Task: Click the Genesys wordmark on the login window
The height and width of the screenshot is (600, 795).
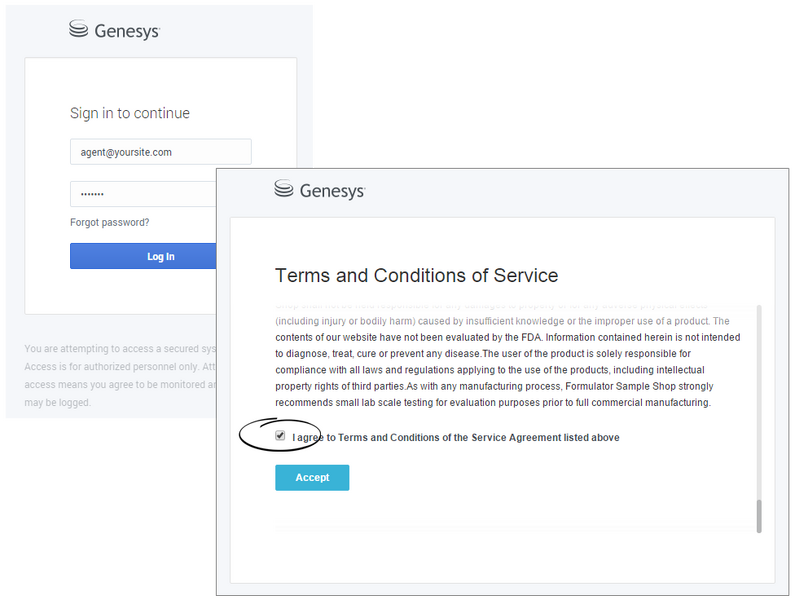Action: pos(127,31)
